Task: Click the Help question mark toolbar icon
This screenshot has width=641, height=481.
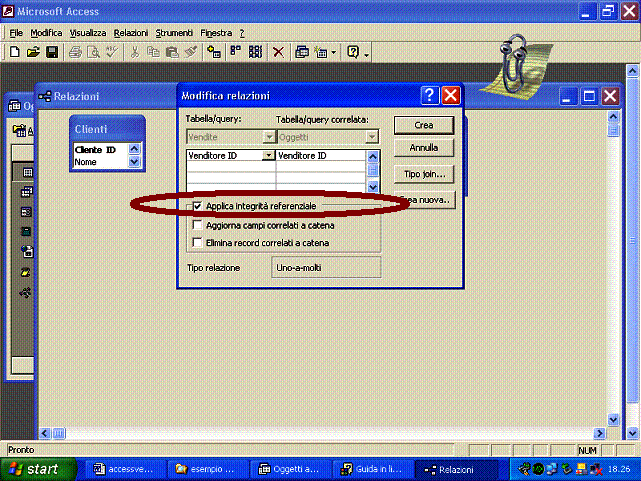Action: pyautogui.click(x=353, y=52)
